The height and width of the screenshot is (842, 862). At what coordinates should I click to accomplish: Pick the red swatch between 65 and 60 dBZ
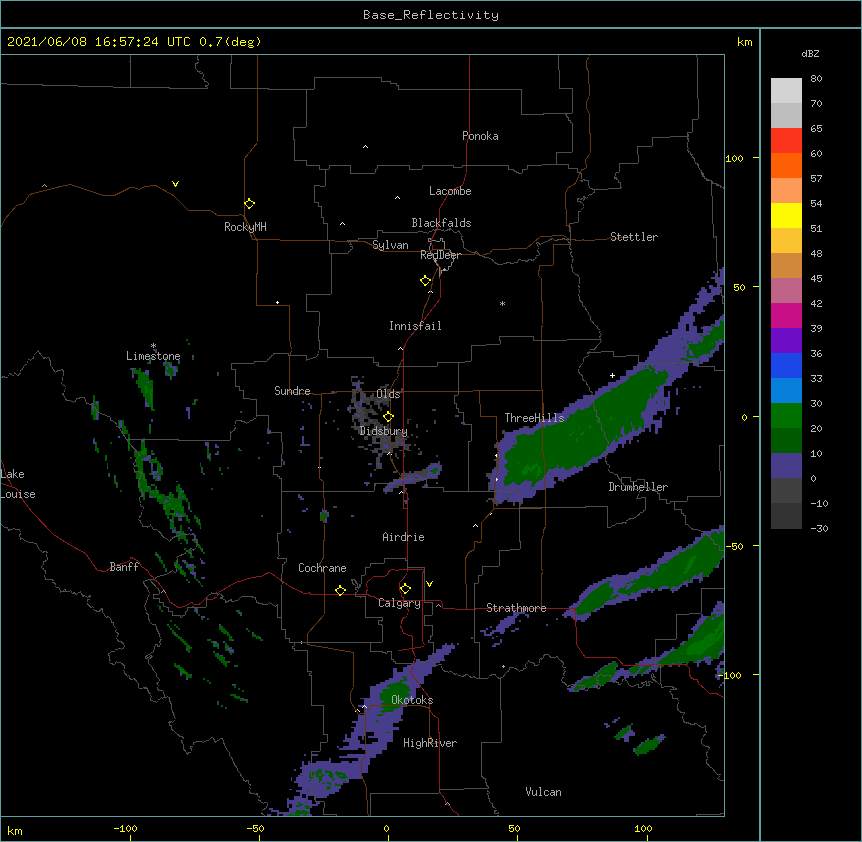(x=786, y=141)
